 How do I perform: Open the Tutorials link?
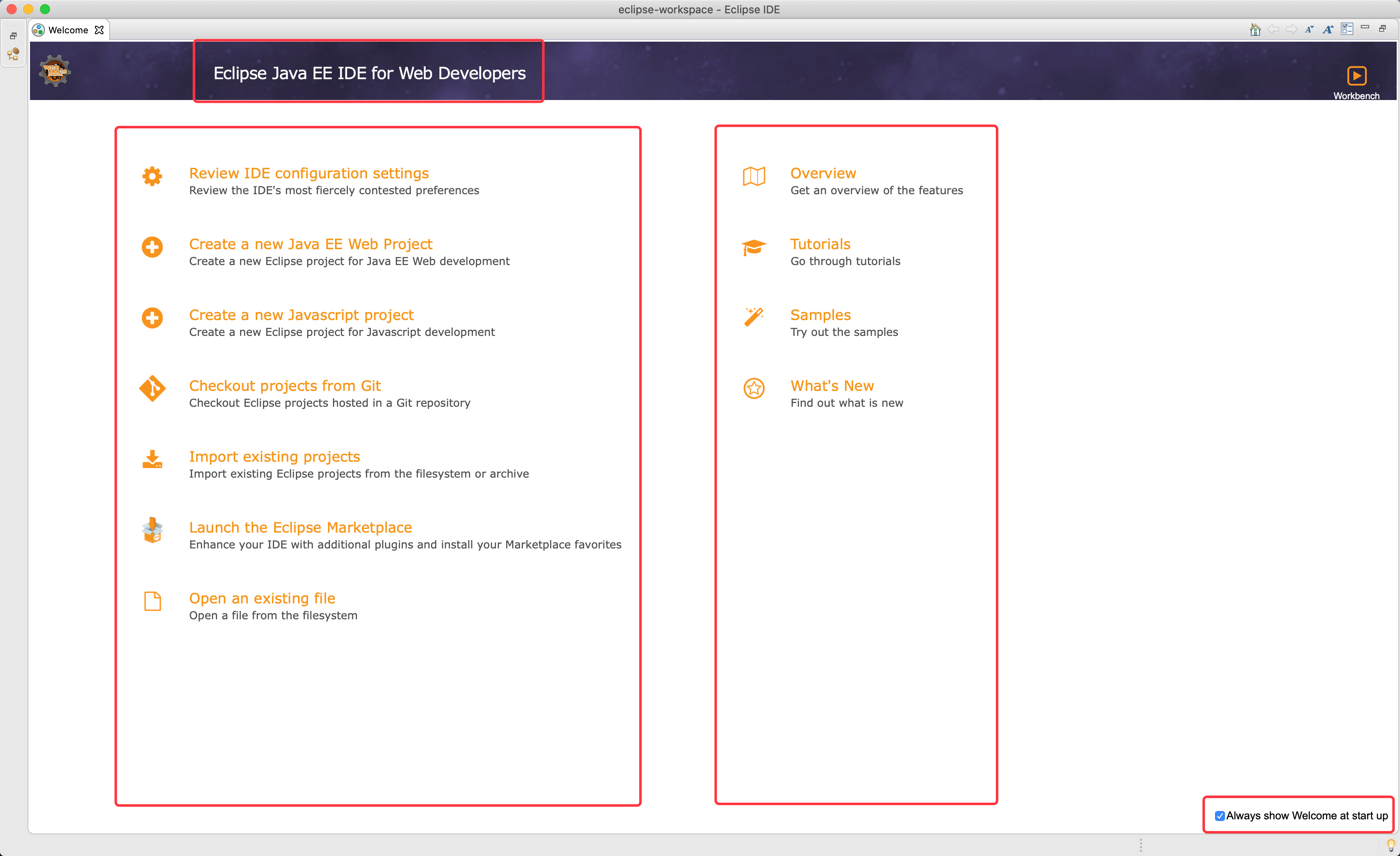[x=820, y=244]
